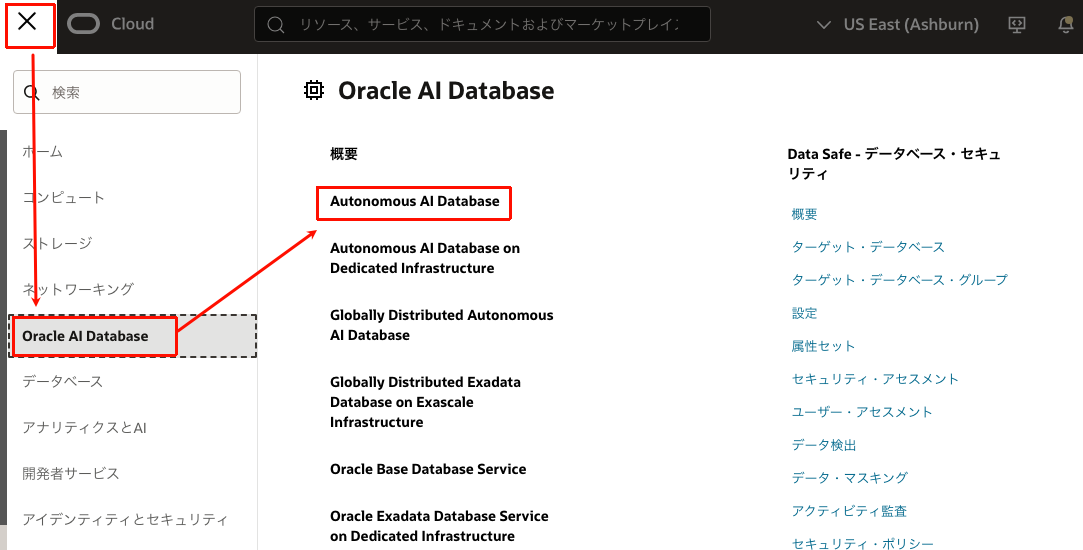This screenshot has height=550, width=1083.
Task: Open the notifications bell
Action: coord(1065,25)
